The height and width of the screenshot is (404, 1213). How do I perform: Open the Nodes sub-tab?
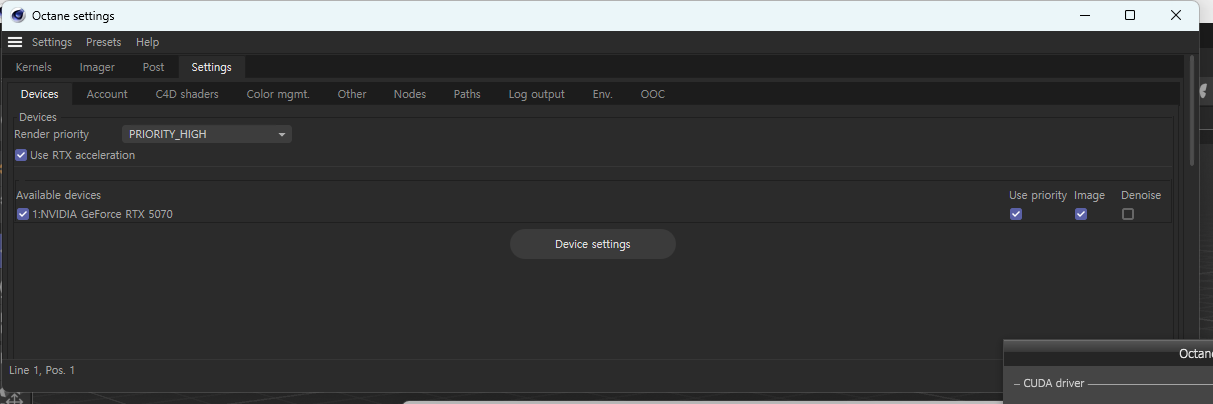(410, 94)
